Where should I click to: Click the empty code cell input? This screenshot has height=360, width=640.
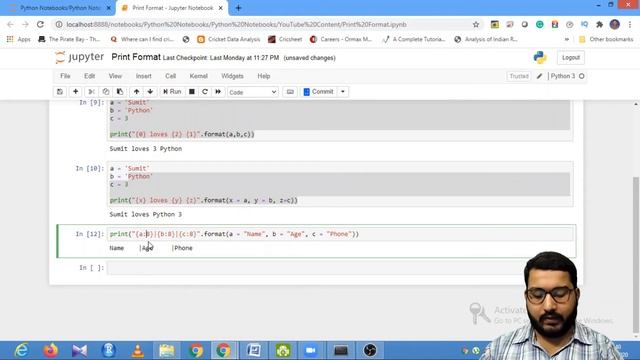point(340,268)
